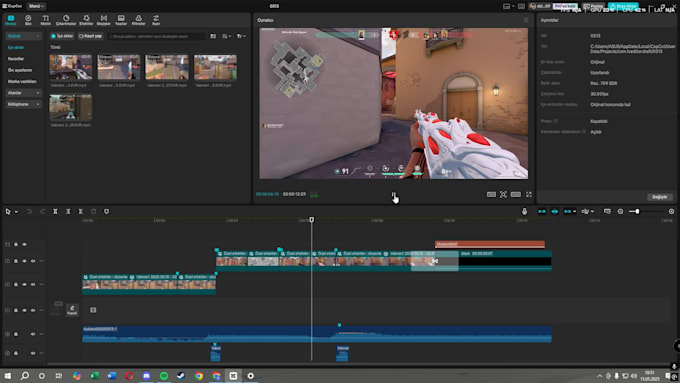
Task: Open Discord from the taskbar
Action: pos(146,376)
